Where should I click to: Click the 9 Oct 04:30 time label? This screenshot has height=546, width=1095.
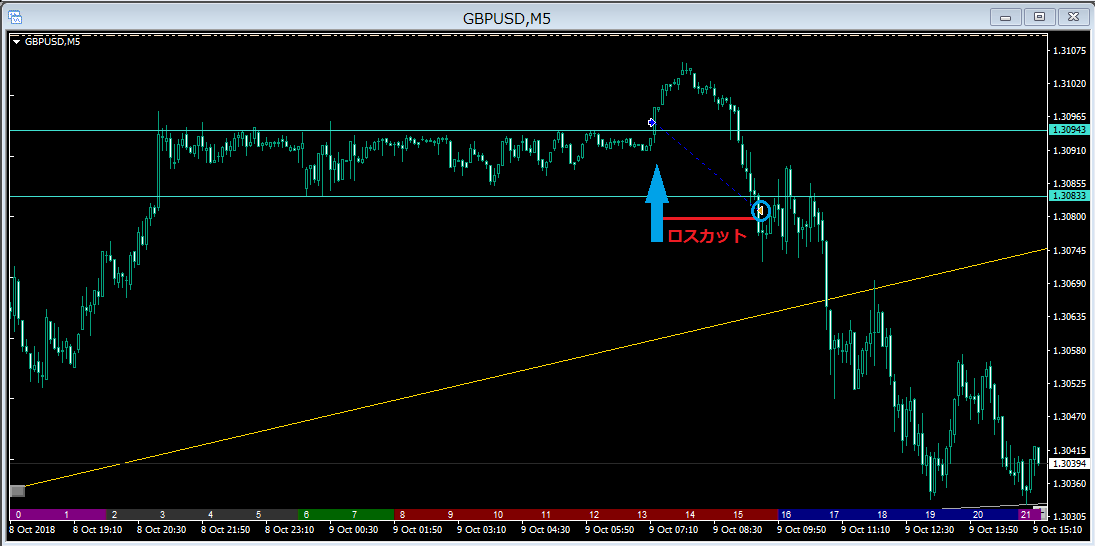click(x=547, y=530)
